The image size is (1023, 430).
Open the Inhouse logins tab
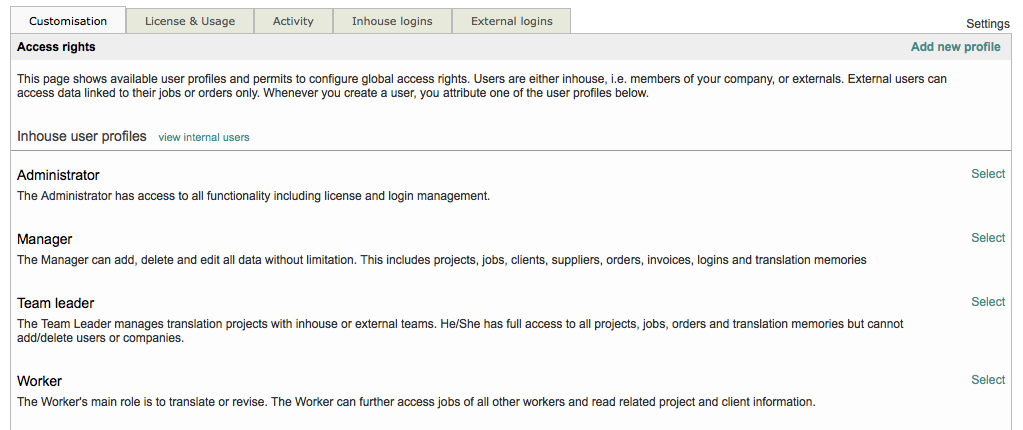[392, 21]
